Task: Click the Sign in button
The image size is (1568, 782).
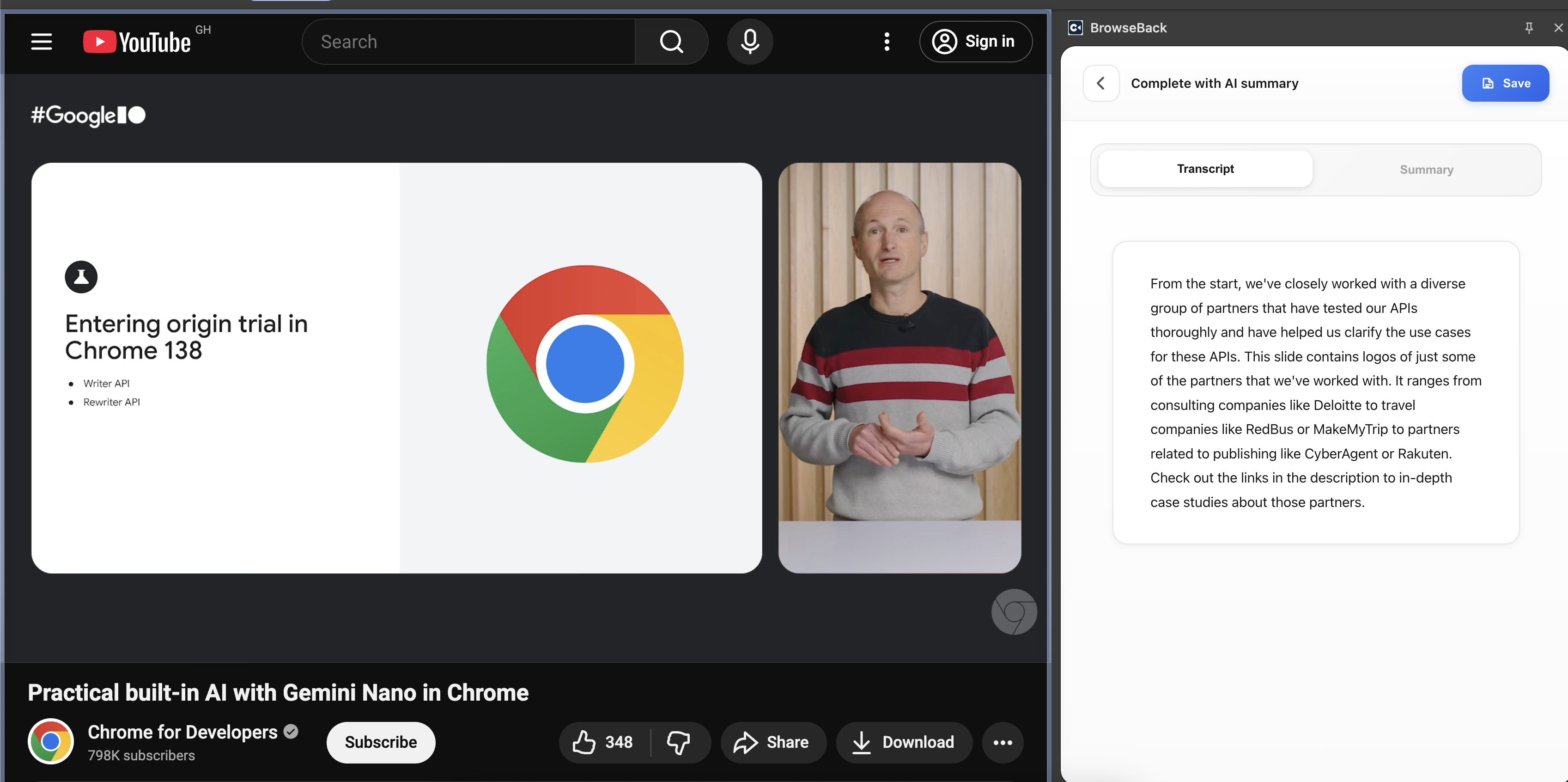Action: click(x=975, y=42)
